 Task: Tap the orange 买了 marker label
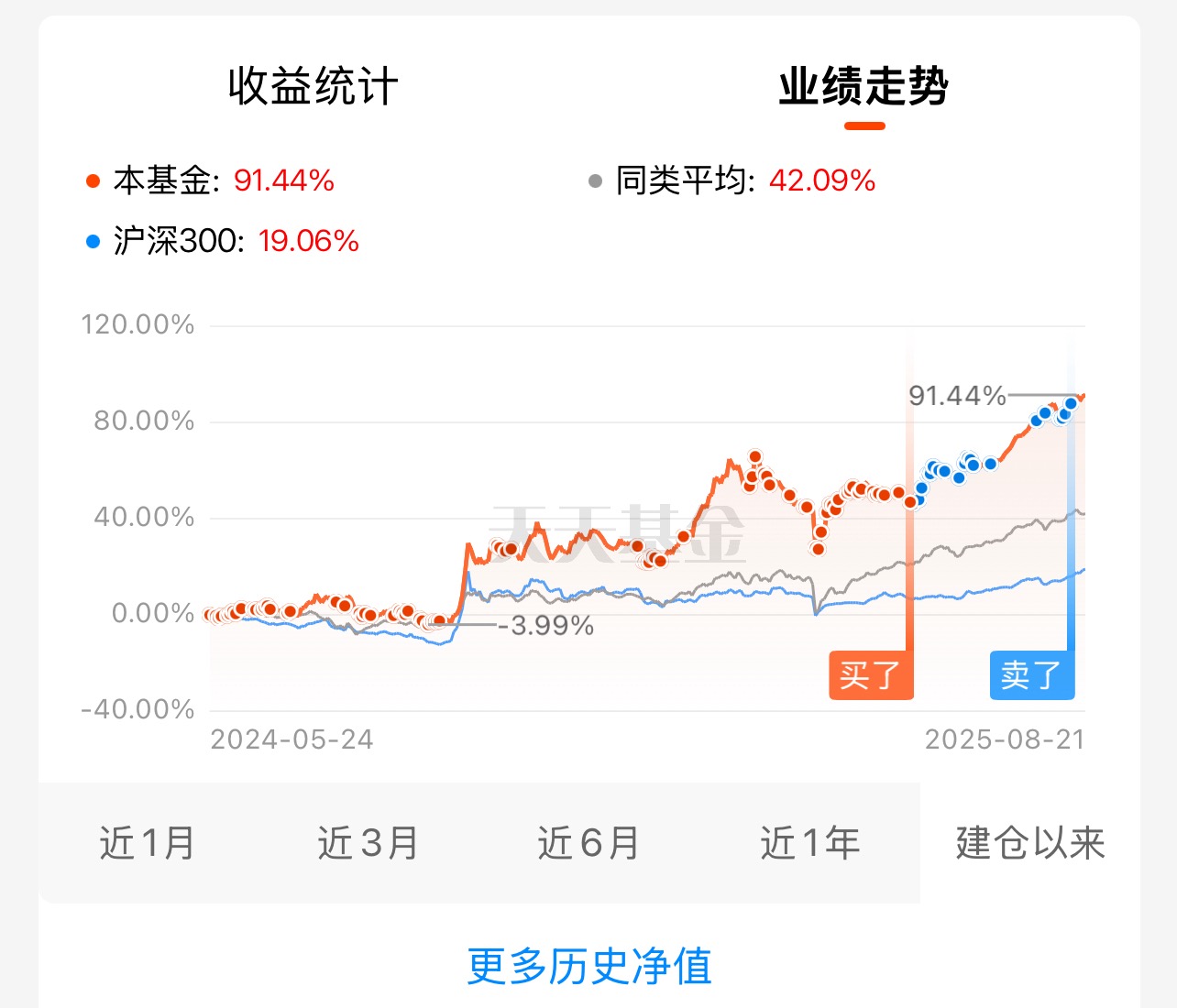(x=872, y=675)
